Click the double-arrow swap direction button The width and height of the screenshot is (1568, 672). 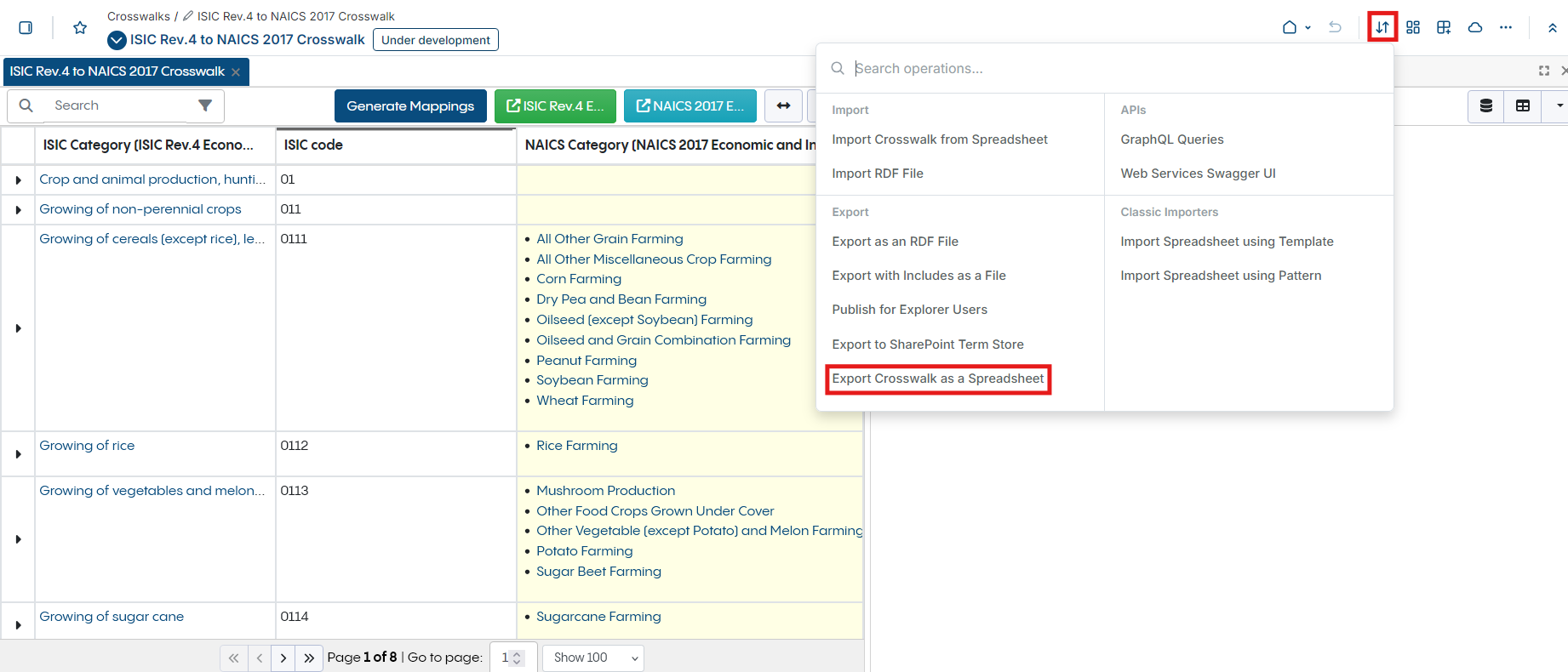click(783, 105)
